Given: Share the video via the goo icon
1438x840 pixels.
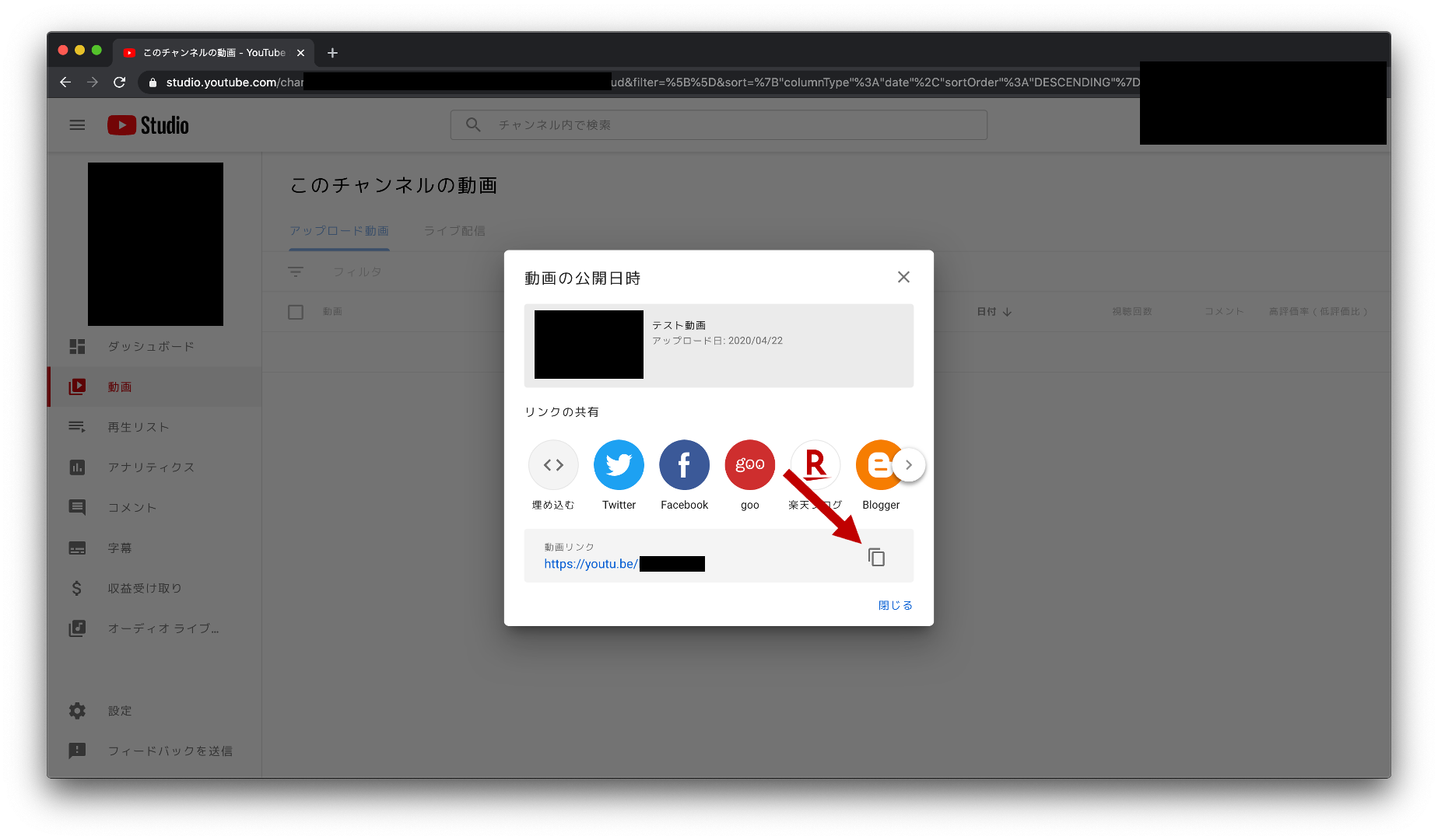Looking at the screenshot, I should pyautogui.click(x=749, y=464).
